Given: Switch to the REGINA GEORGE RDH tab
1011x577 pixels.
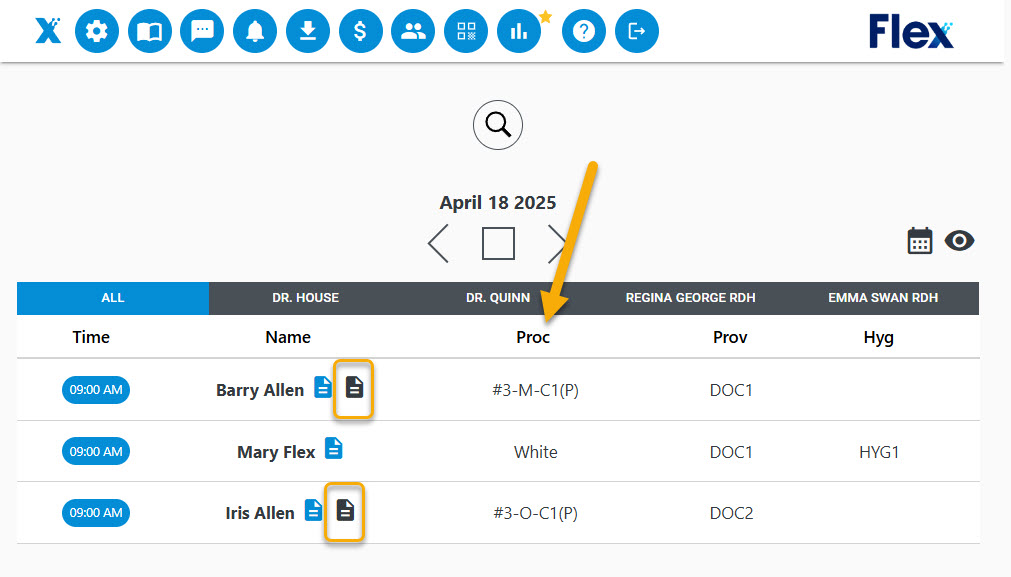Looking at the screenshot, I should pos(691,298).
